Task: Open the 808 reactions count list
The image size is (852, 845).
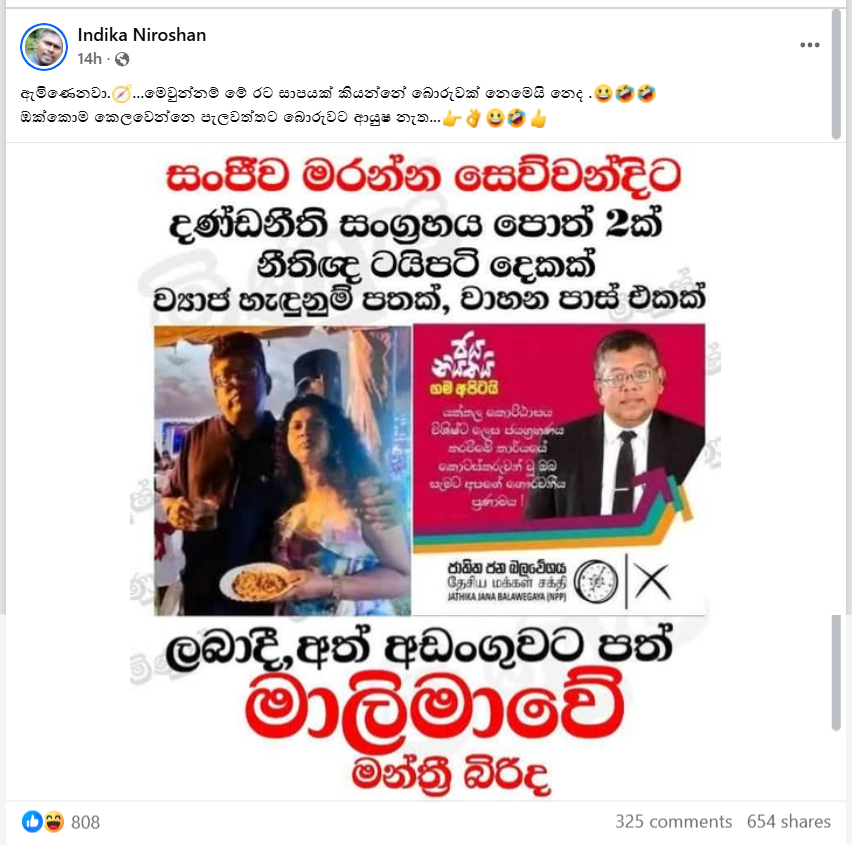Action: (86, 822)
